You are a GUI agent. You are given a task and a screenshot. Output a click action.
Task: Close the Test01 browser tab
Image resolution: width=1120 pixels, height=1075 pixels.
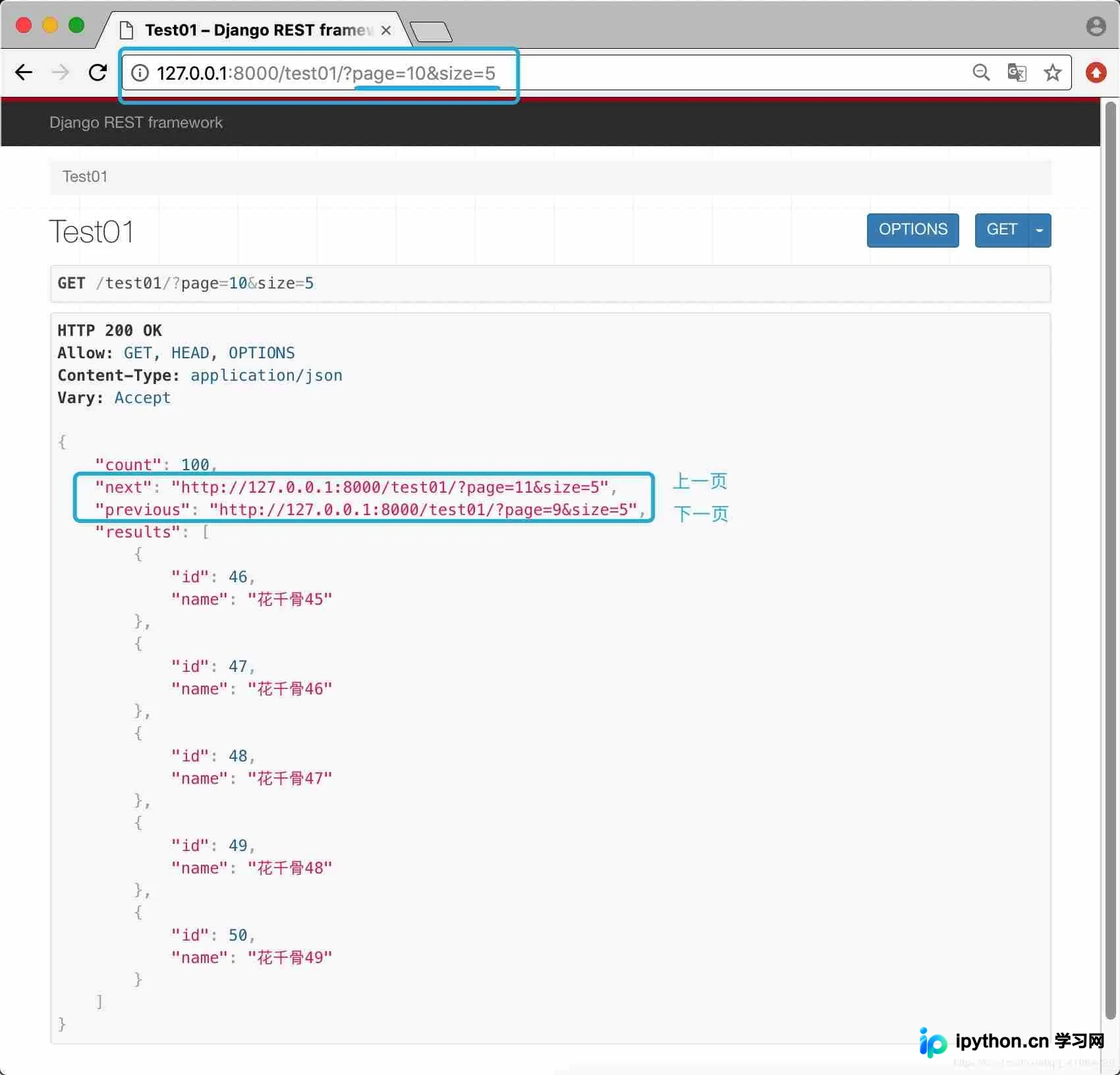[386, 30]
